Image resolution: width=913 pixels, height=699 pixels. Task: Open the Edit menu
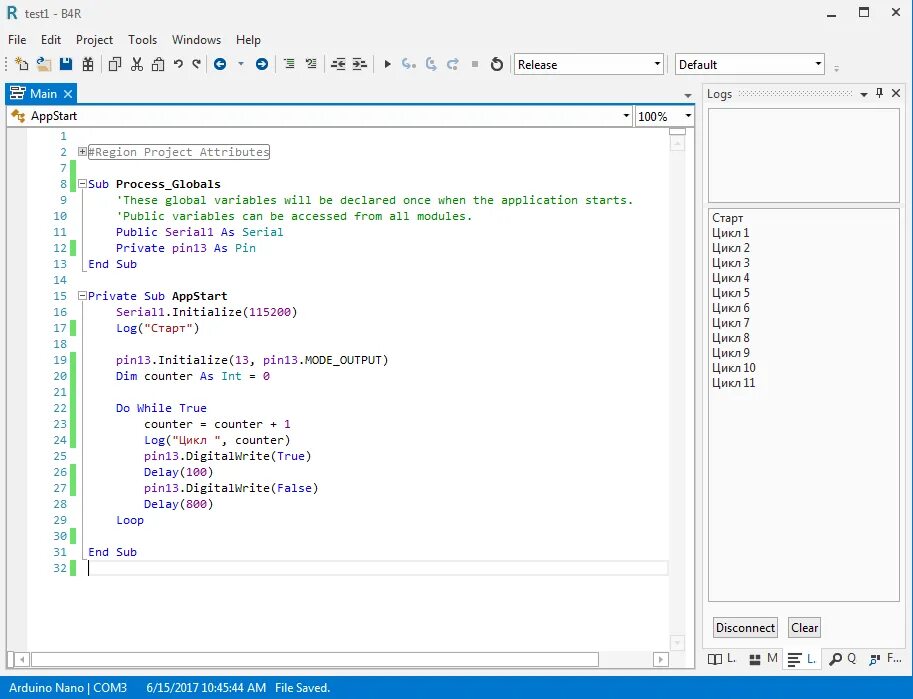[x=51, y=40]
